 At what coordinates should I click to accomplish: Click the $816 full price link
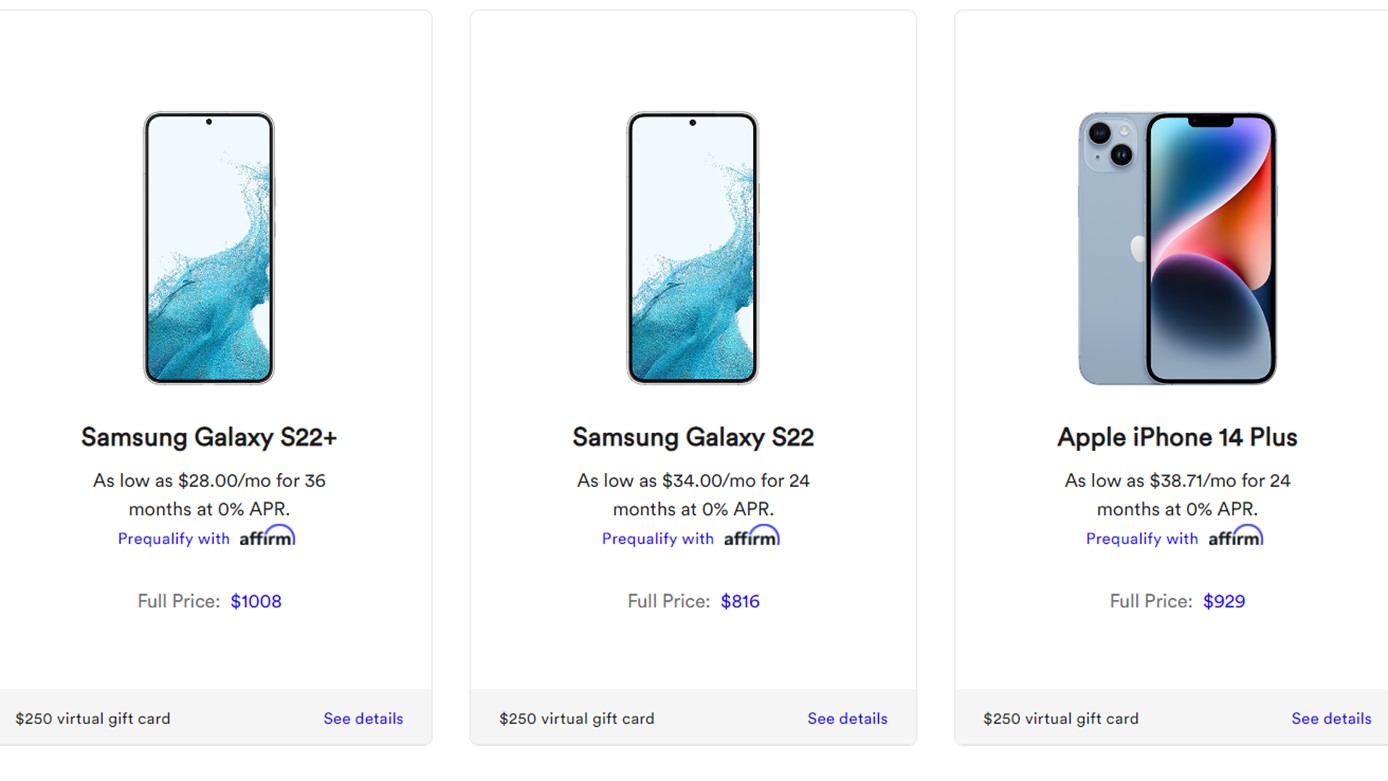pos(740,601)
